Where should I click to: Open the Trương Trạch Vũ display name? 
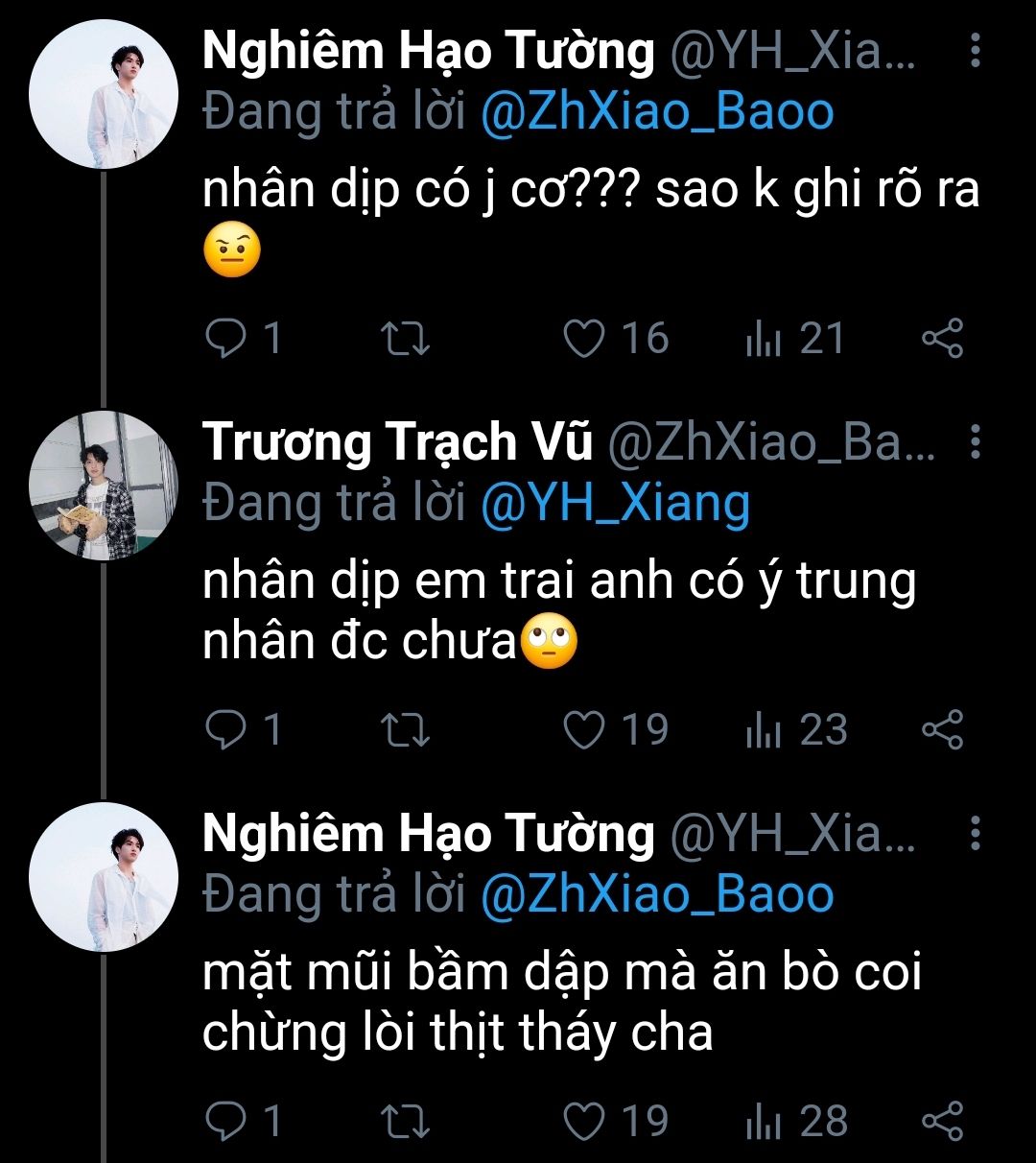[397, 441]
